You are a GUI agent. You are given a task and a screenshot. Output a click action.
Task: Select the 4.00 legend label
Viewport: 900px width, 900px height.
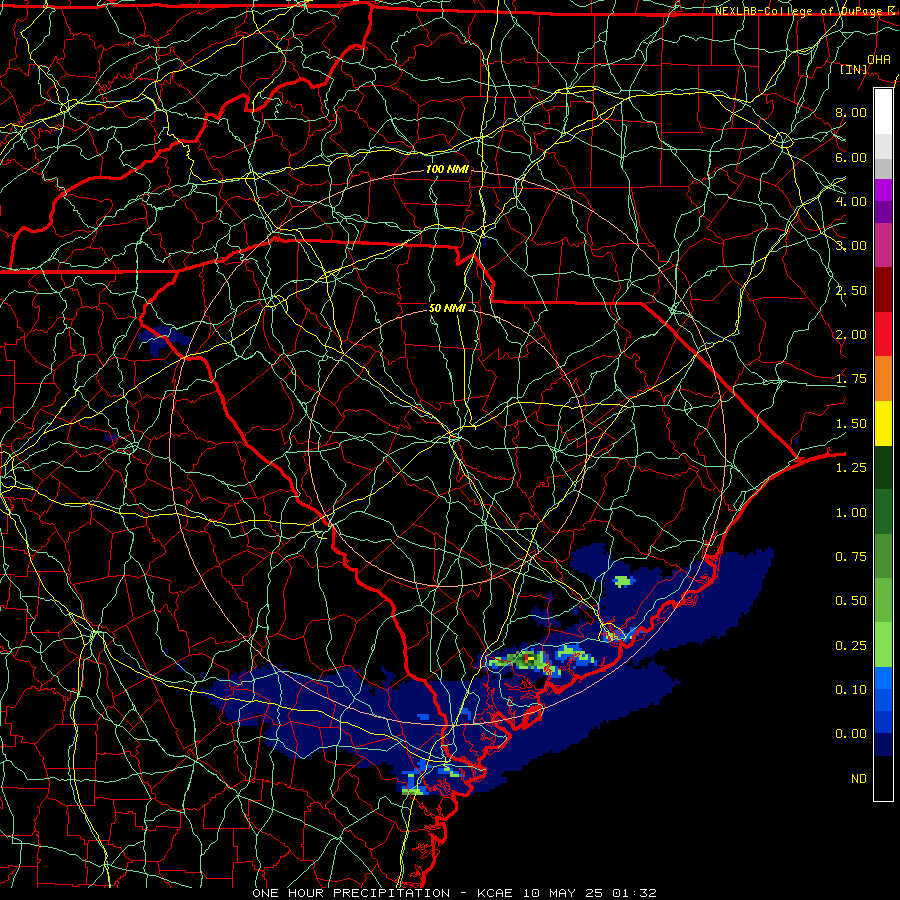tap(851, 201)
